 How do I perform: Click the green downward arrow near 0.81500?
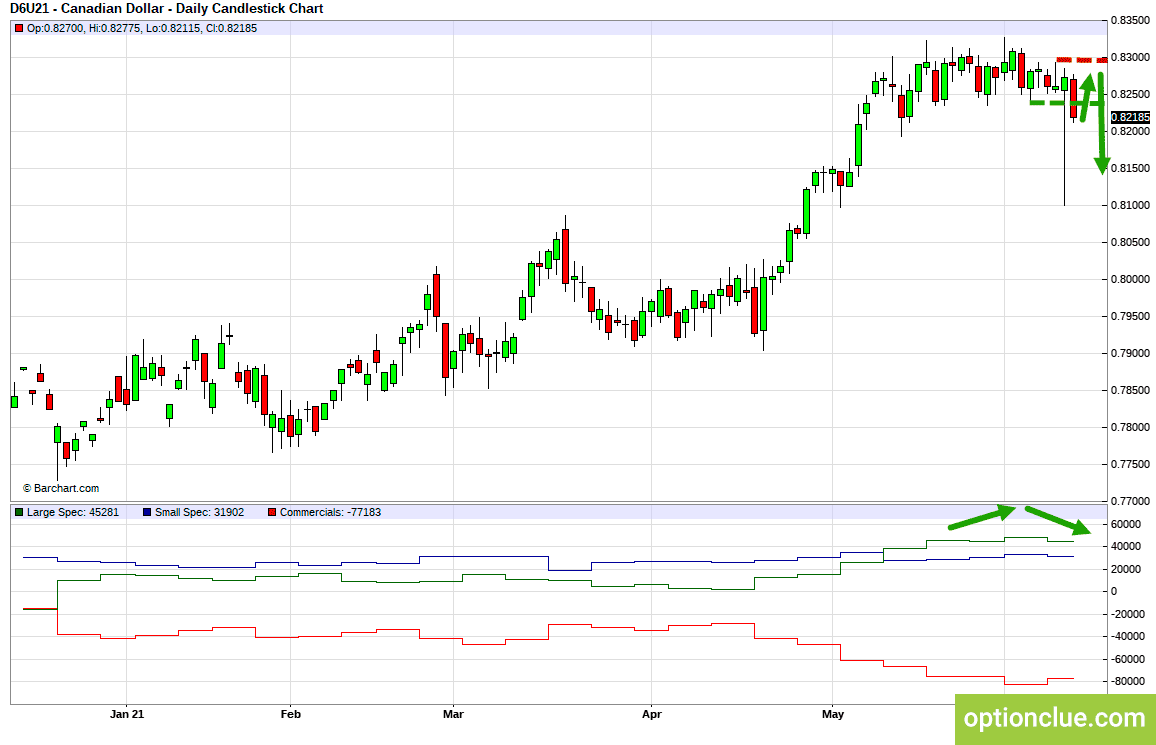(1101, 124)
